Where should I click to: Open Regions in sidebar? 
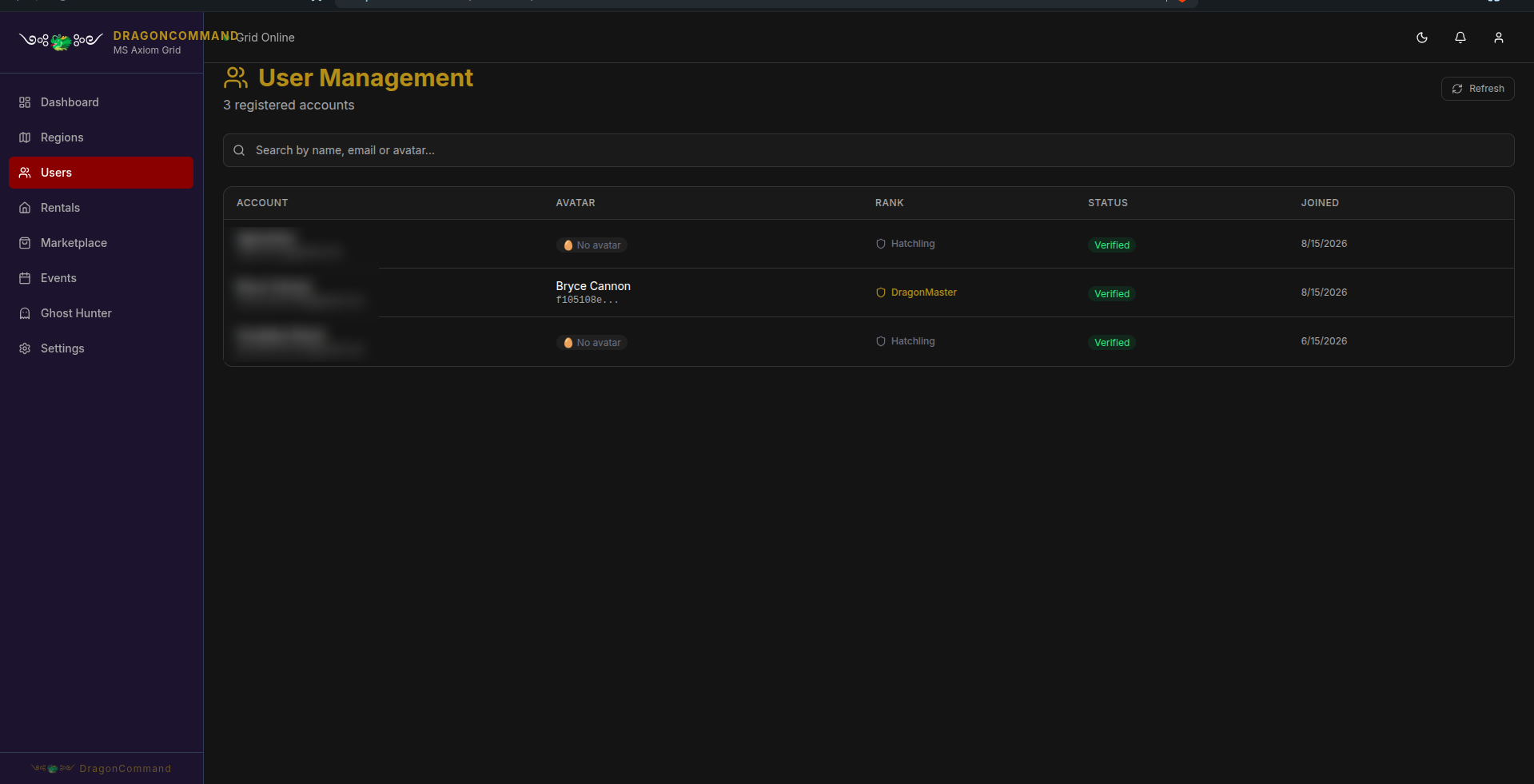tap(101, 137)
